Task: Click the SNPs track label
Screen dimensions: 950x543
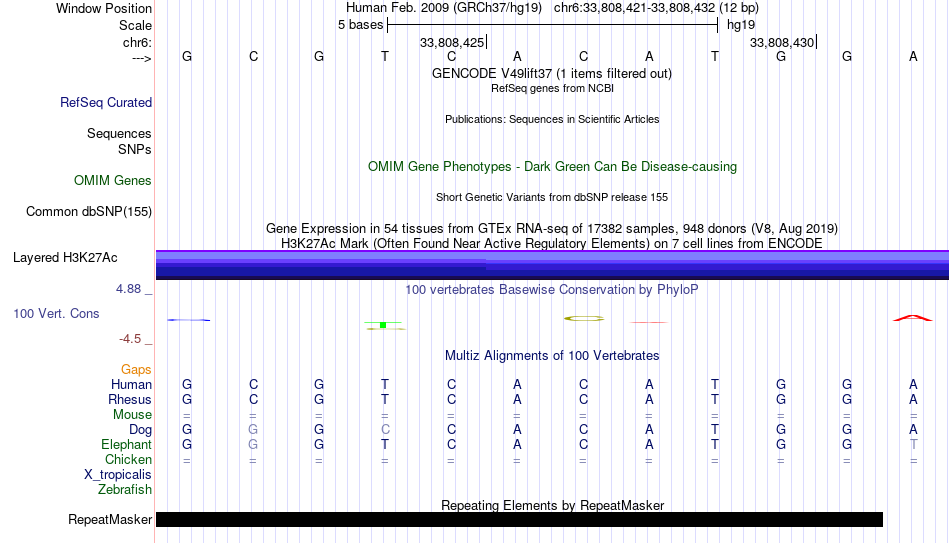Action: [x=135, y=149]
